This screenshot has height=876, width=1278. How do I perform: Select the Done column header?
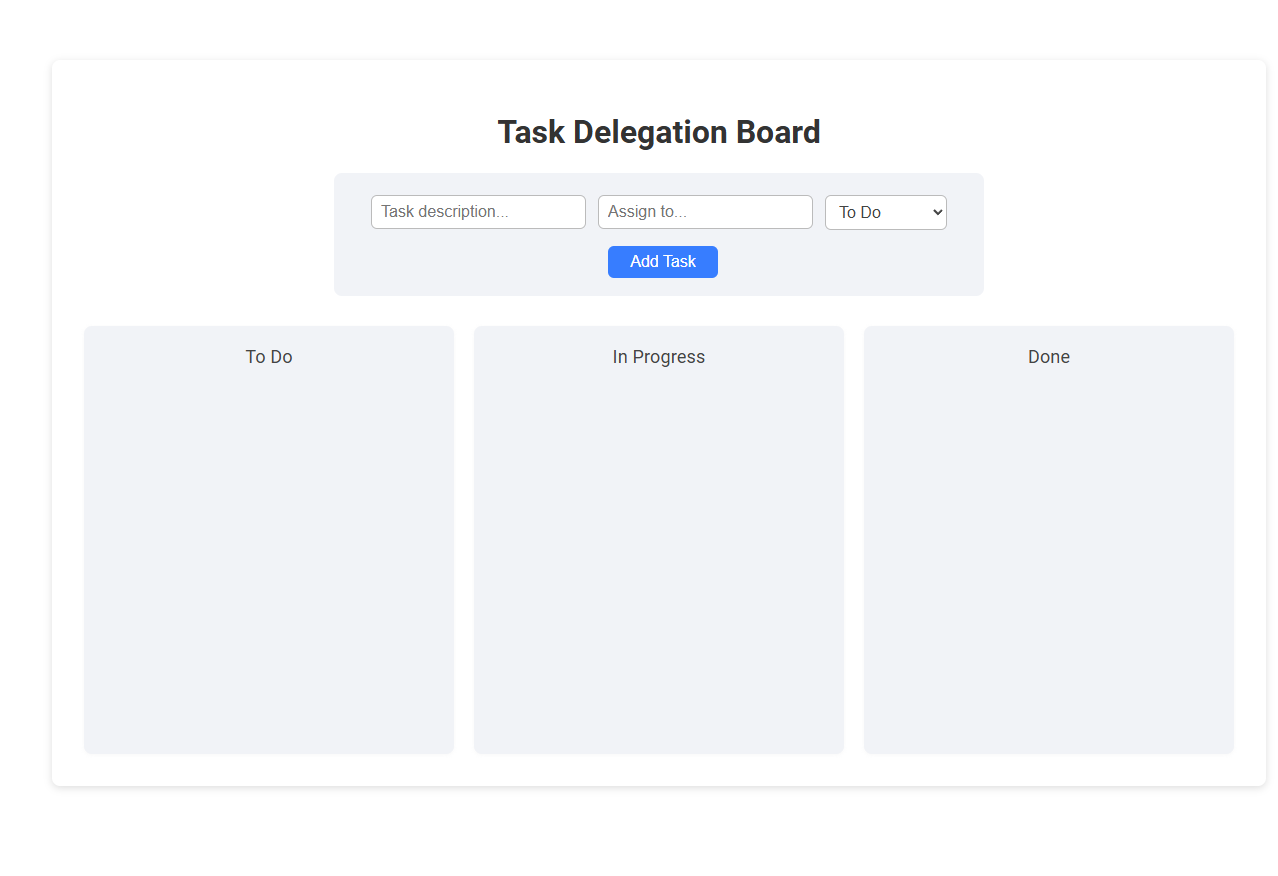[x=1047, y=356]
